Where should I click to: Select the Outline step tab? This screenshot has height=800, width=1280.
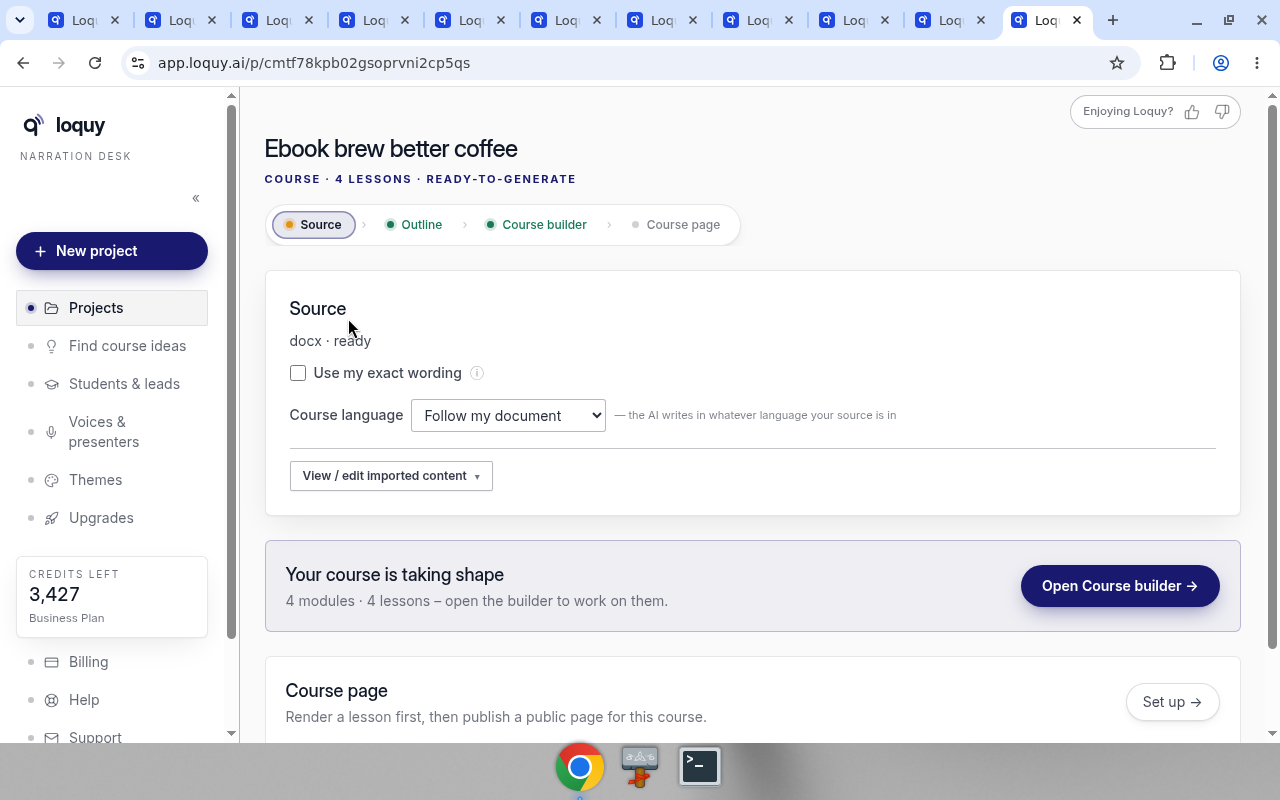[414, 225]
